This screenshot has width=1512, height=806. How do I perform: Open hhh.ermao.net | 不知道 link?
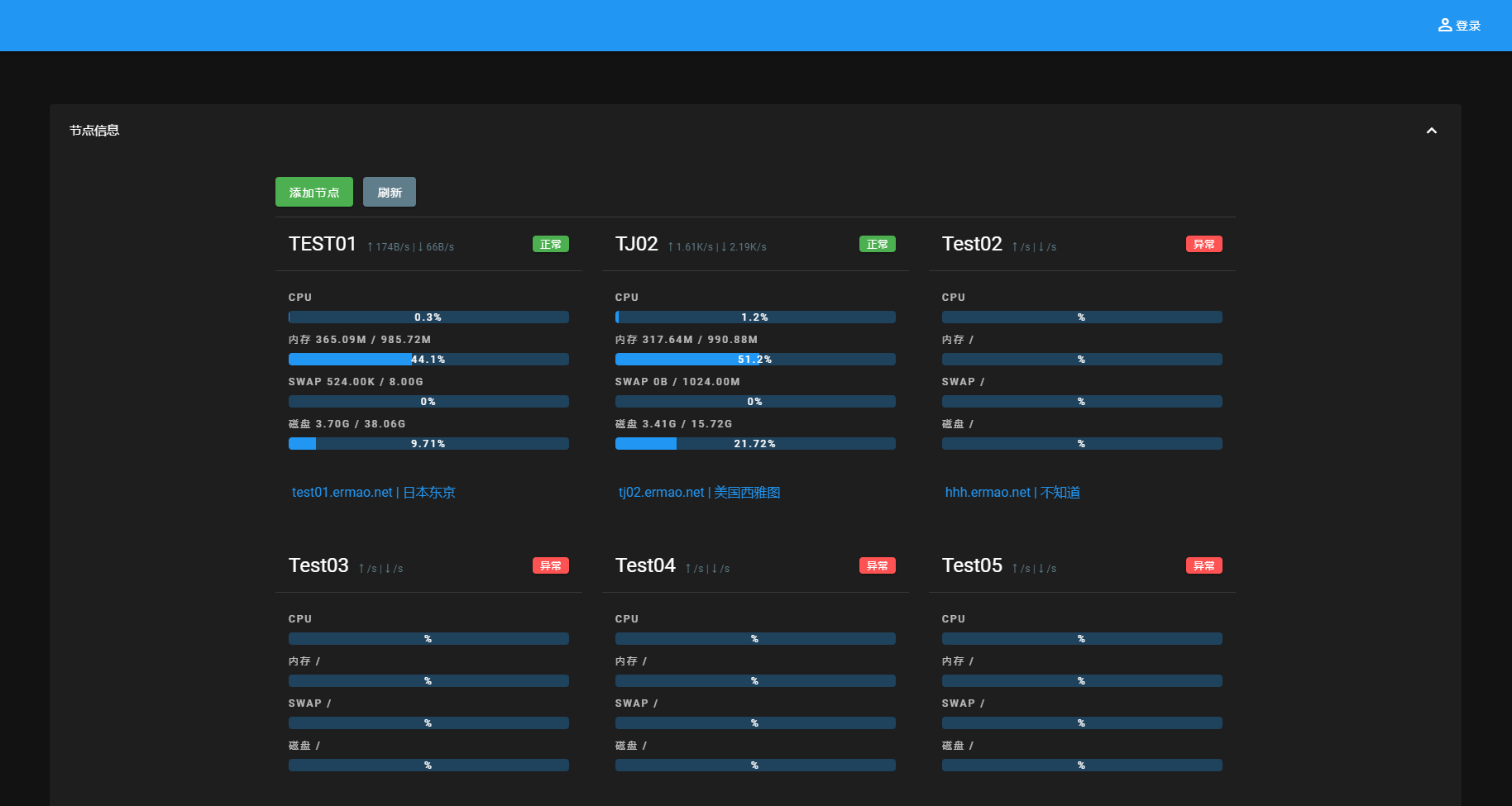pyautogui.click(x=1012, y=492)
